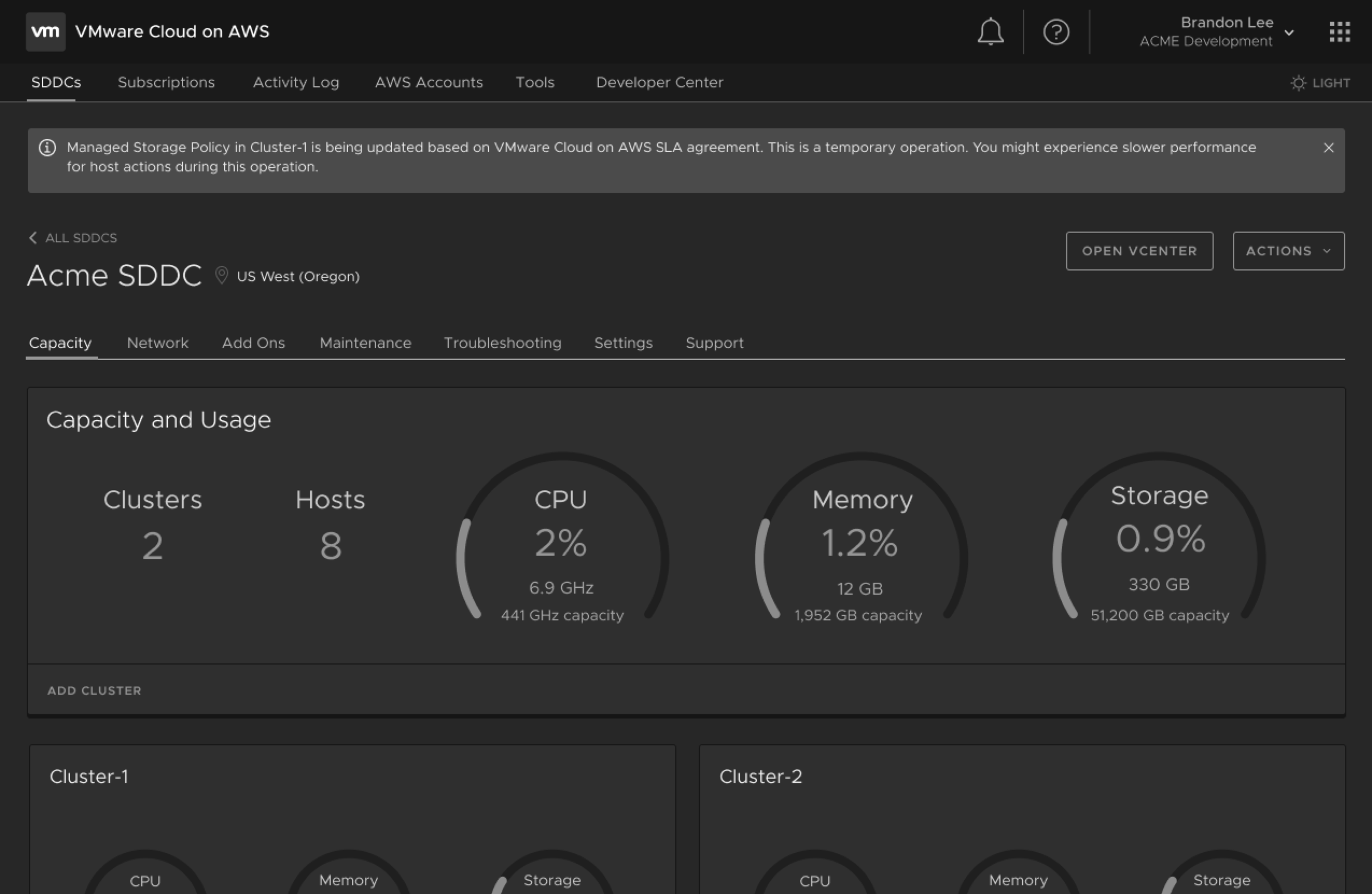Viewport: 1372px width, 894px height.
Task: Click the Acme SDDC heading
Action: (x=114, y=275)
